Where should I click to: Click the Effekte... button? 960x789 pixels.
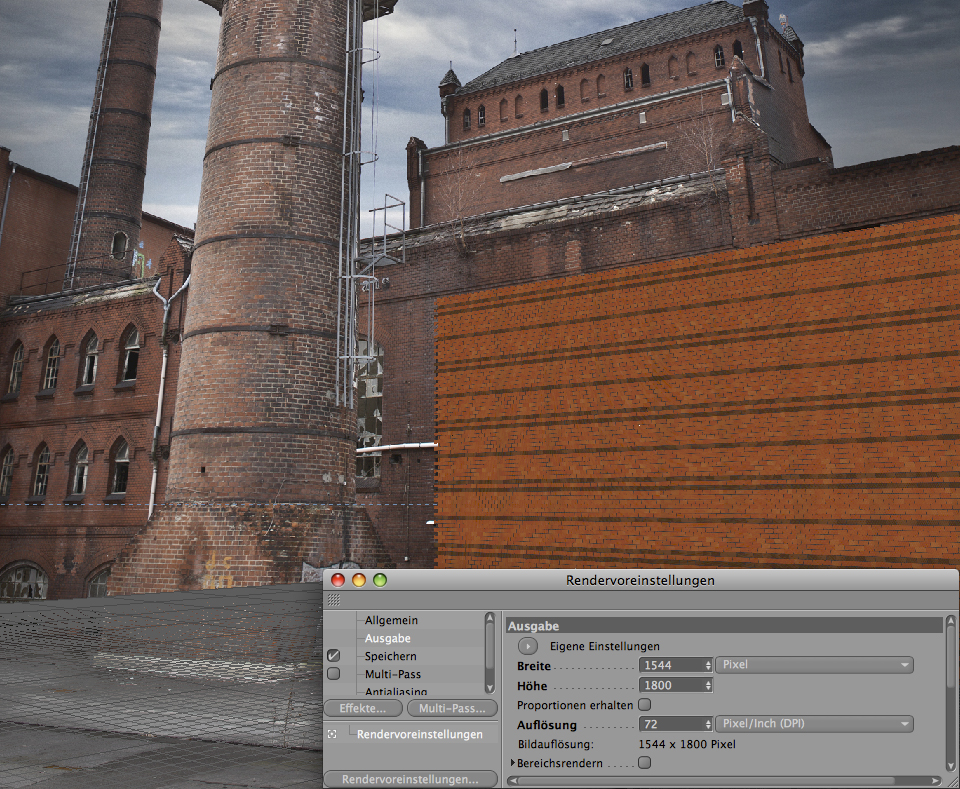(363, 708)
